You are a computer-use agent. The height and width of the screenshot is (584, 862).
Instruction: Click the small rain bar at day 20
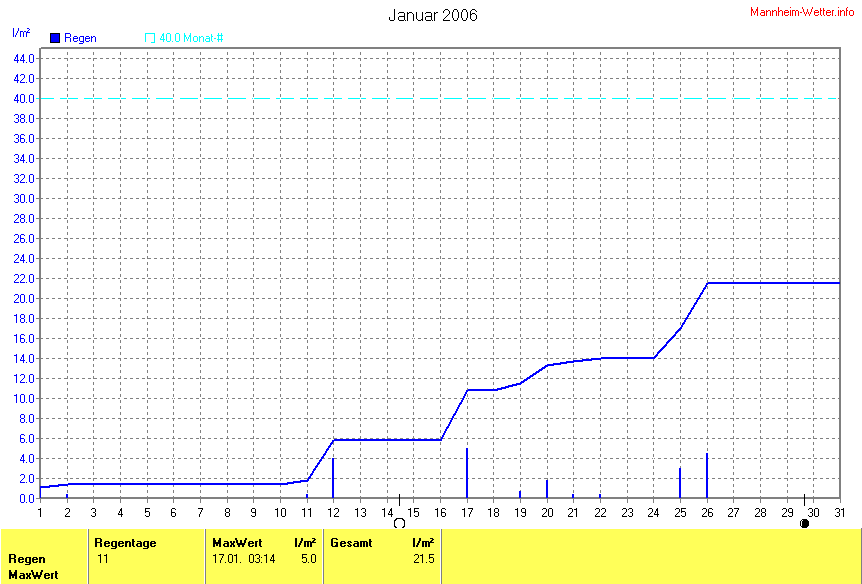coord(547,489)
